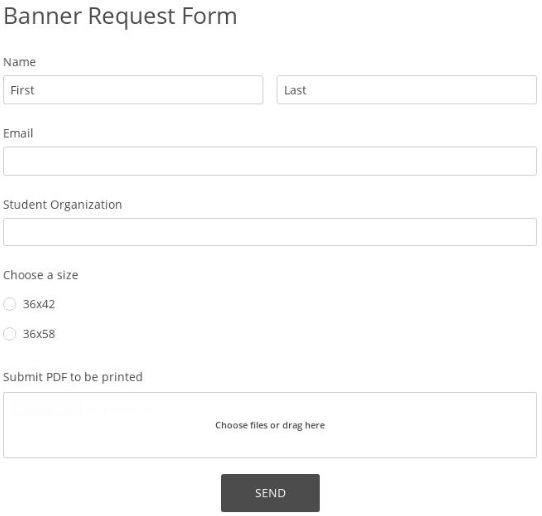Click 'Submit PDF to be printed' label
Image resolution: width=542 pixels, height=516 pixels.
(73, 377)
